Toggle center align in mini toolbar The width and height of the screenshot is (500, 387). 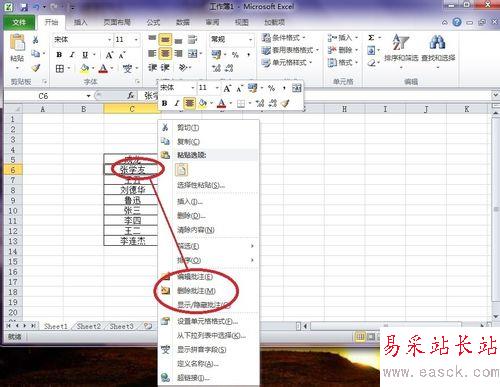point(189,103)
